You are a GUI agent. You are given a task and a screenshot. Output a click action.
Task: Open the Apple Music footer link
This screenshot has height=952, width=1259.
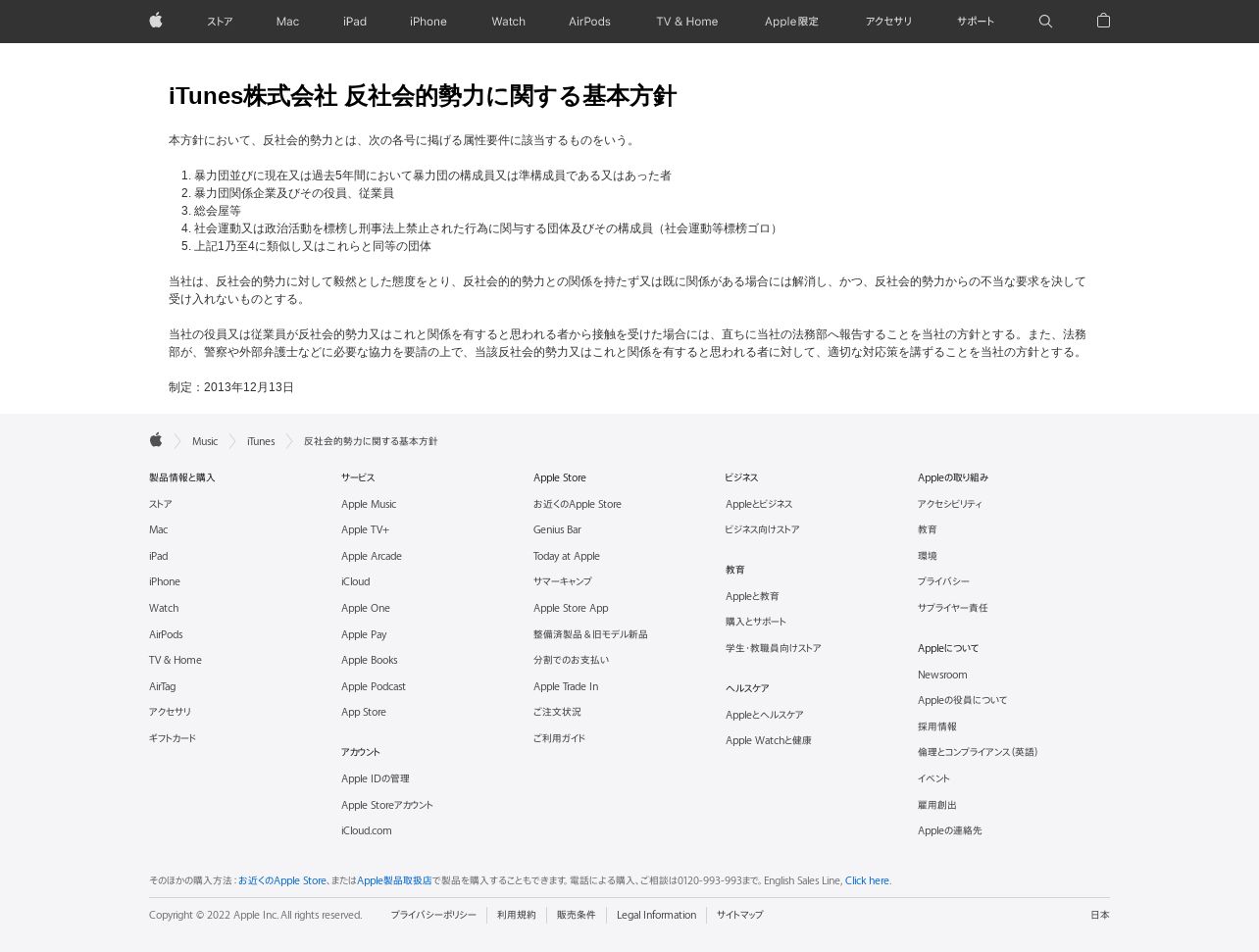pos(369,504)
